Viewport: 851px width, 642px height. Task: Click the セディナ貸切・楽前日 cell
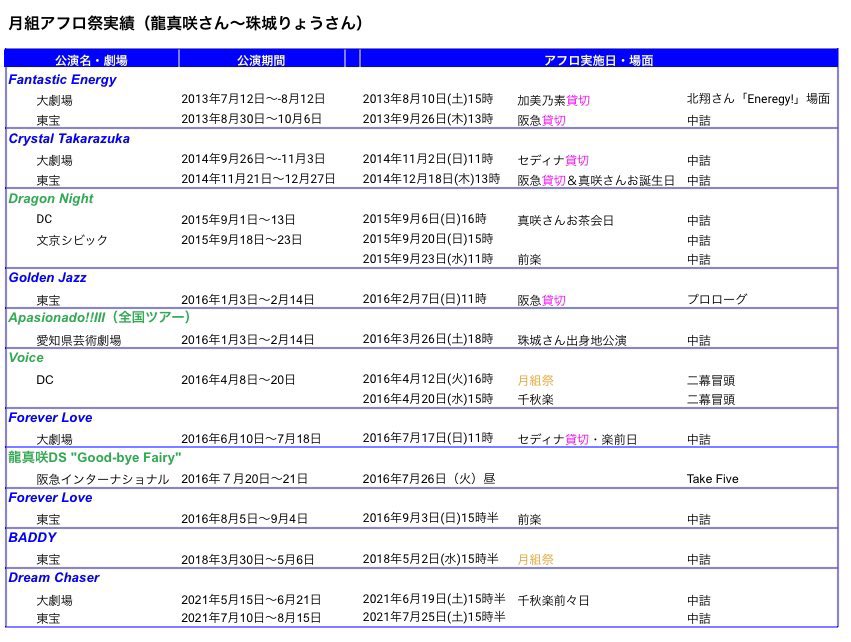click(577, 439)
